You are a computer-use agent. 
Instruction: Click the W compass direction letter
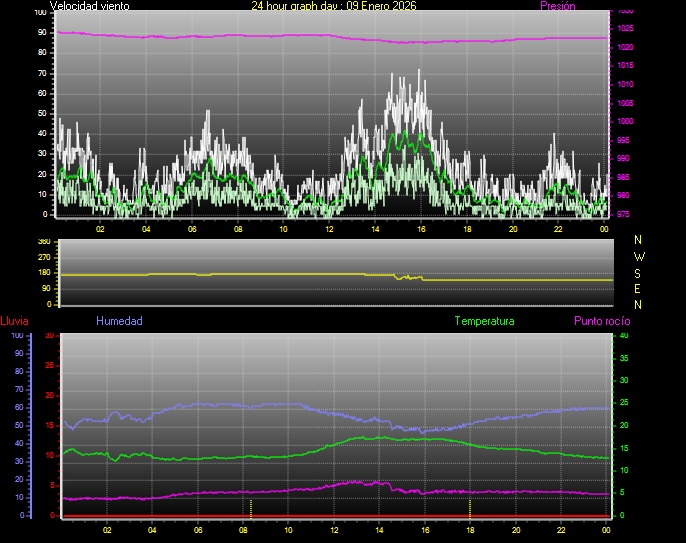click(x=639, y=256)
